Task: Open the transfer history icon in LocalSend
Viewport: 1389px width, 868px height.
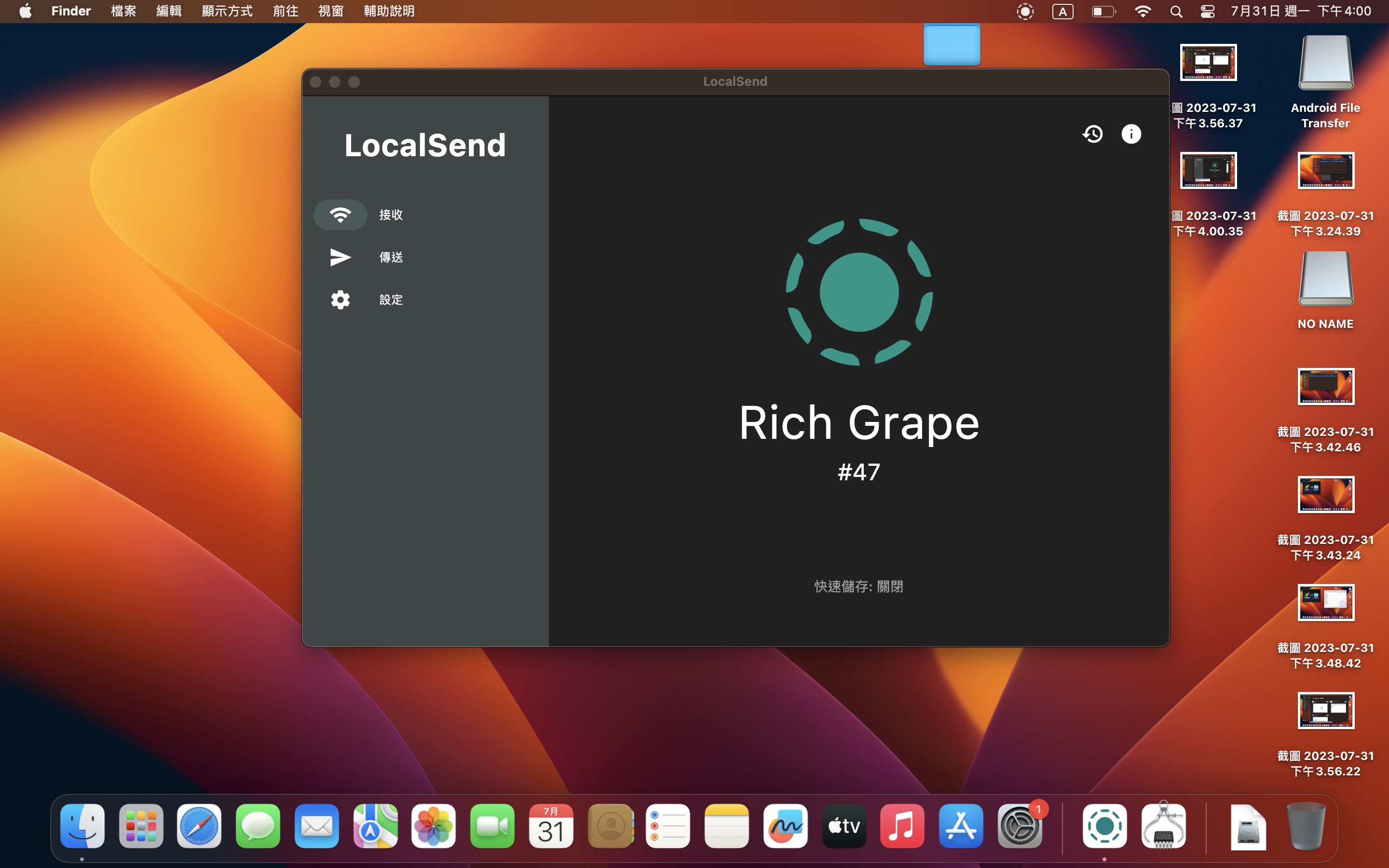Action: point(1092,135)
